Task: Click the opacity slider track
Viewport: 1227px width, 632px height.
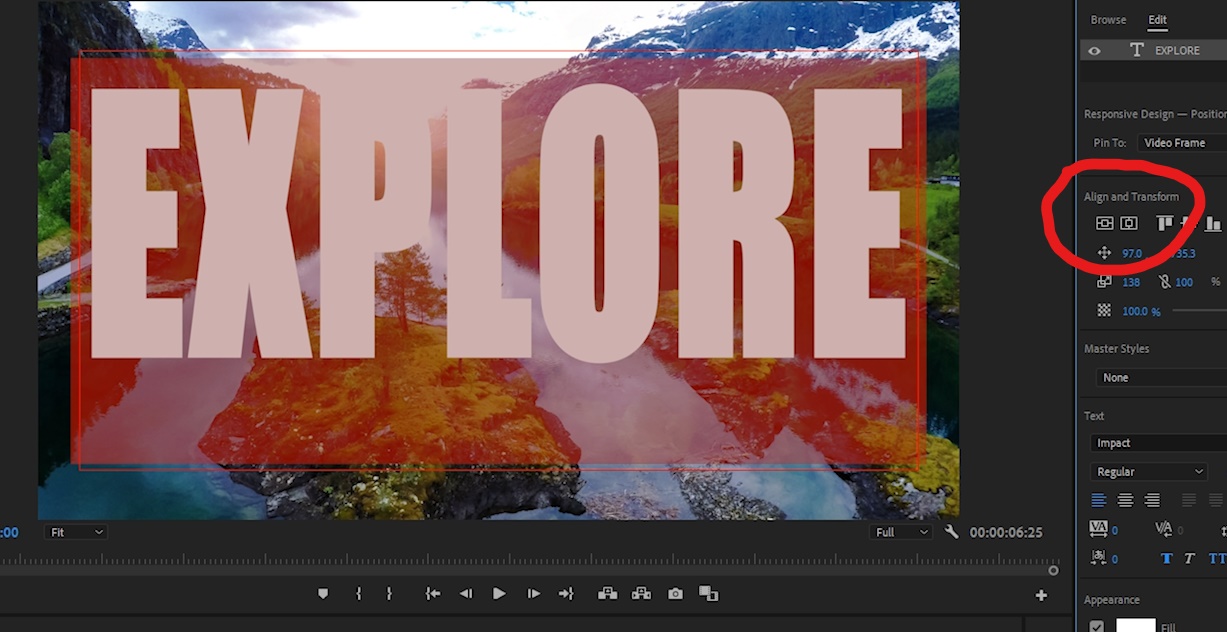Action: pos(1199,311)
